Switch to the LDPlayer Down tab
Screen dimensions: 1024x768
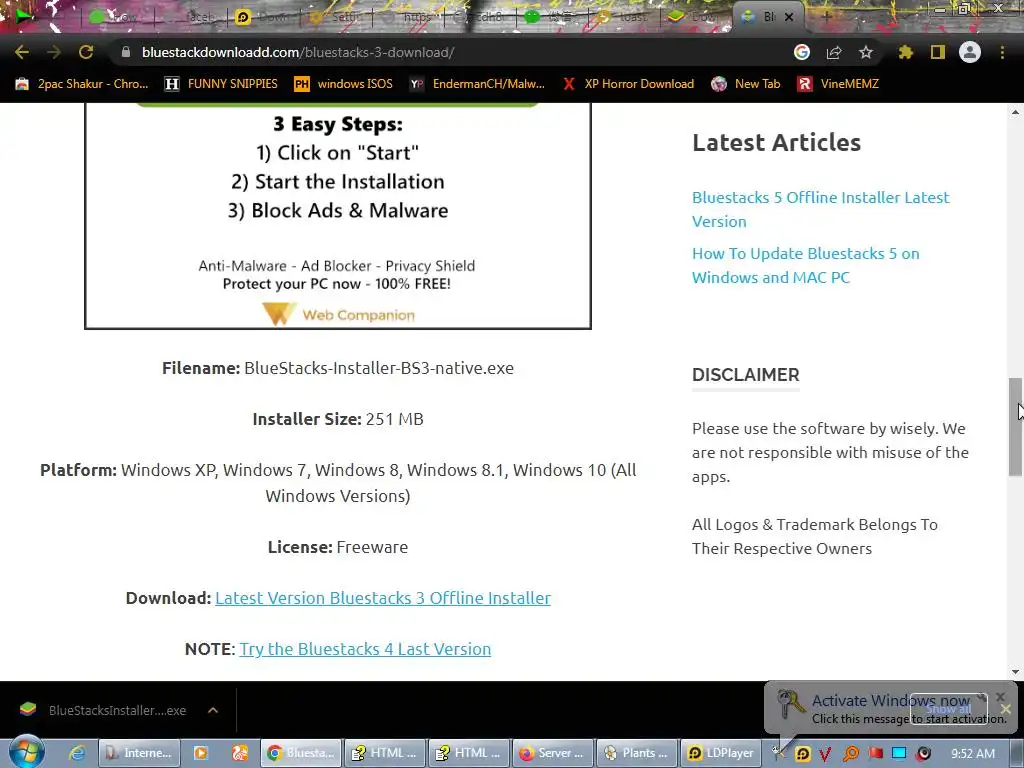pyautogui.click(x=263, y=17)
